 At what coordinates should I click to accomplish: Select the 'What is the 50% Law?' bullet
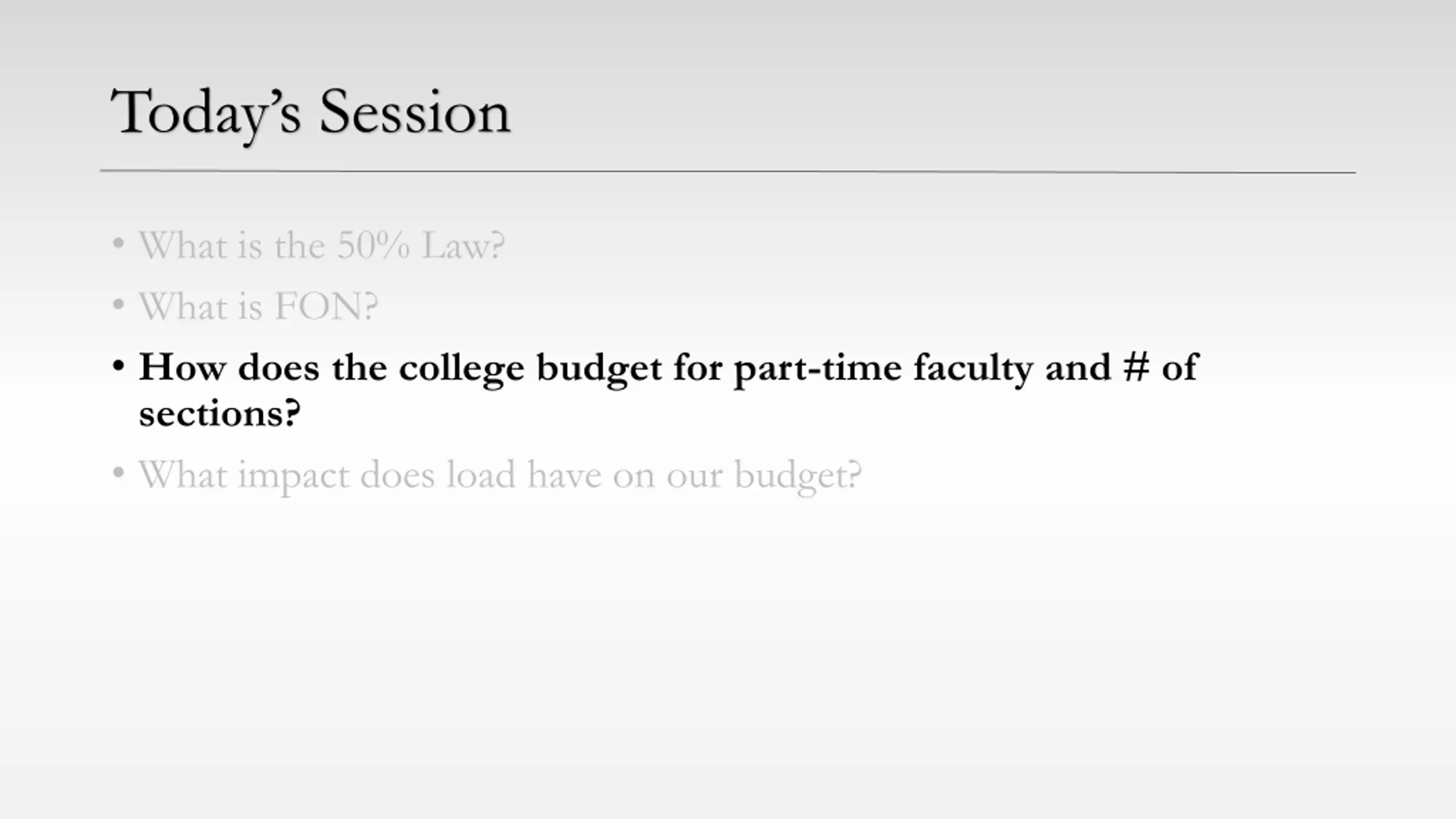pyautogui.click(x=322, y=246)
